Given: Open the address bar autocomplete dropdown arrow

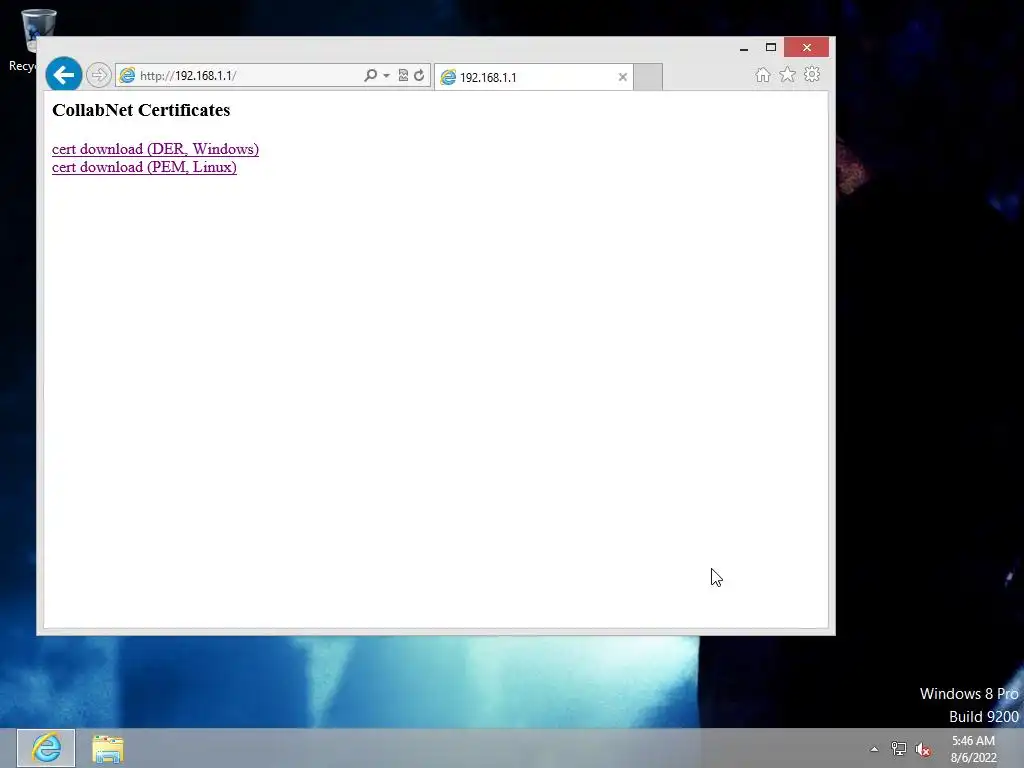Looking at the screenshot, I should pyautogui.click(x=387, y=76).
